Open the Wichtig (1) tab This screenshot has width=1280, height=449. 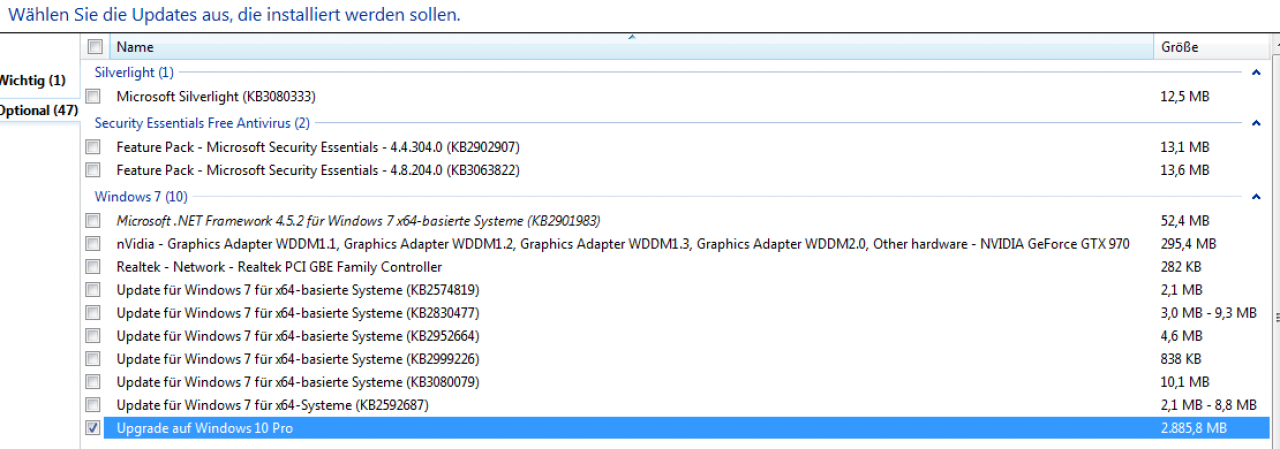coord(33,80)
